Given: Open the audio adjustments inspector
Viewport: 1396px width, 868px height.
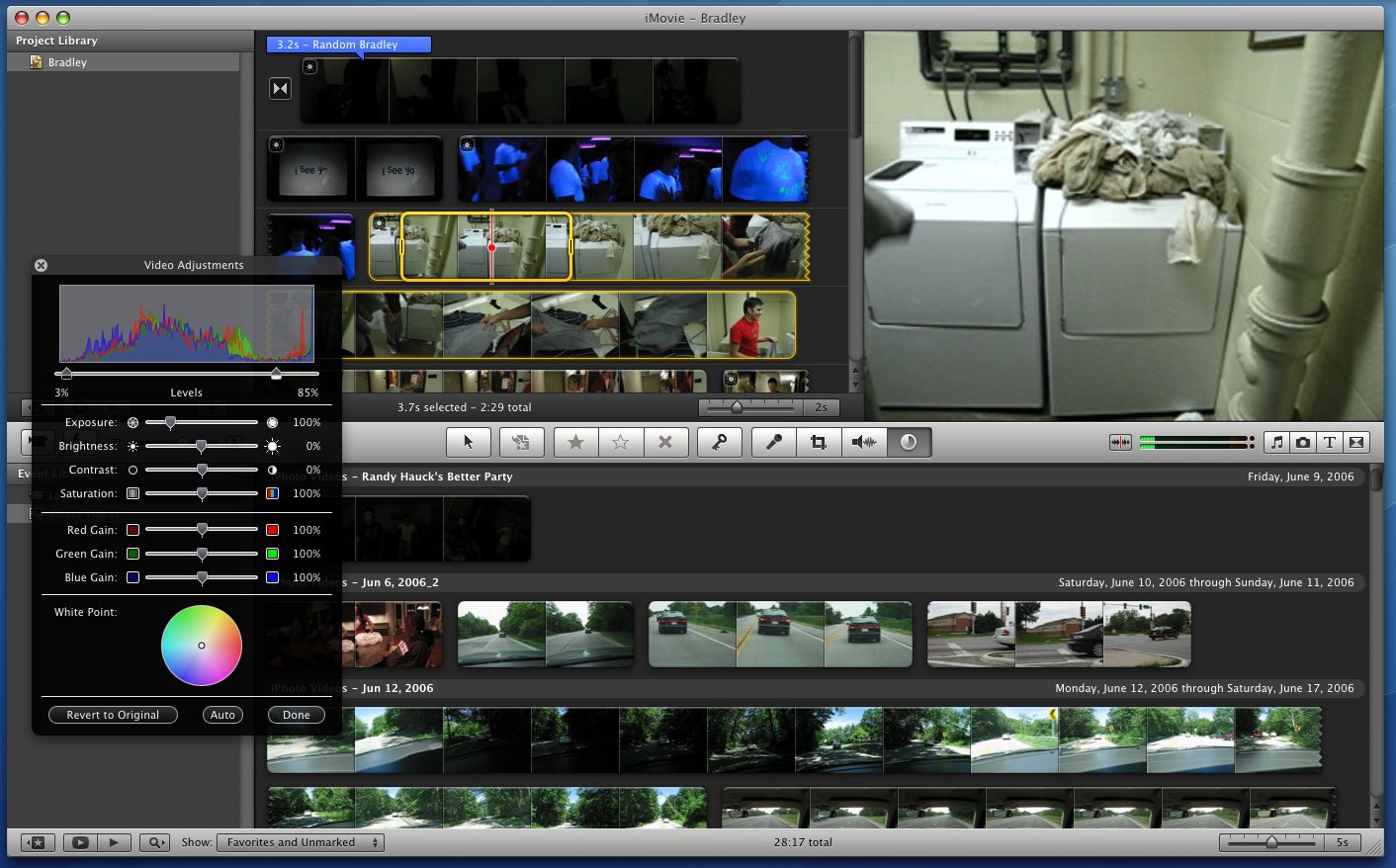Looking at the screenshot, I should (864, 442).
